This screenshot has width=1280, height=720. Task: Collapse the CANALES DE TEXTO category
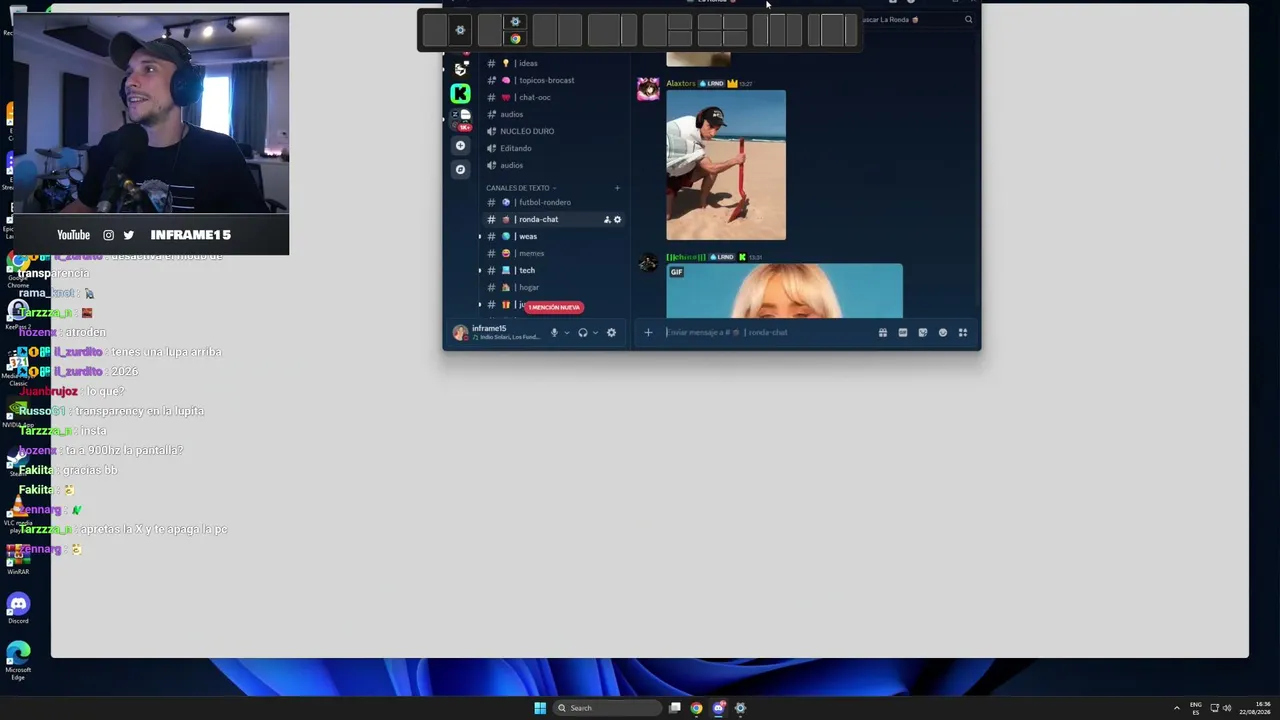(521, 188)
